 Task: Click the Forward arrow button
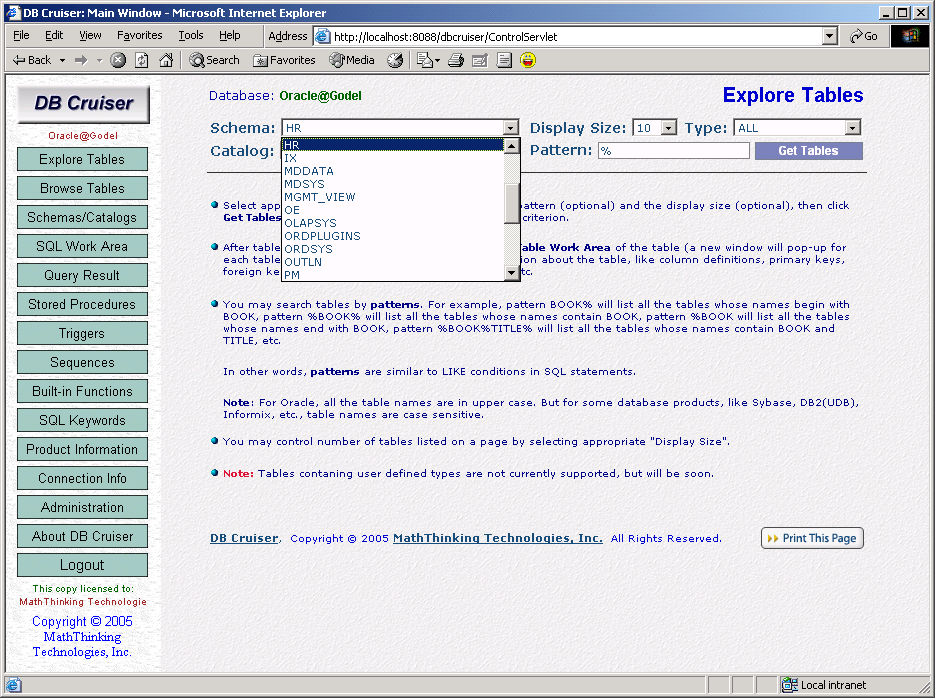coord(81,60)
